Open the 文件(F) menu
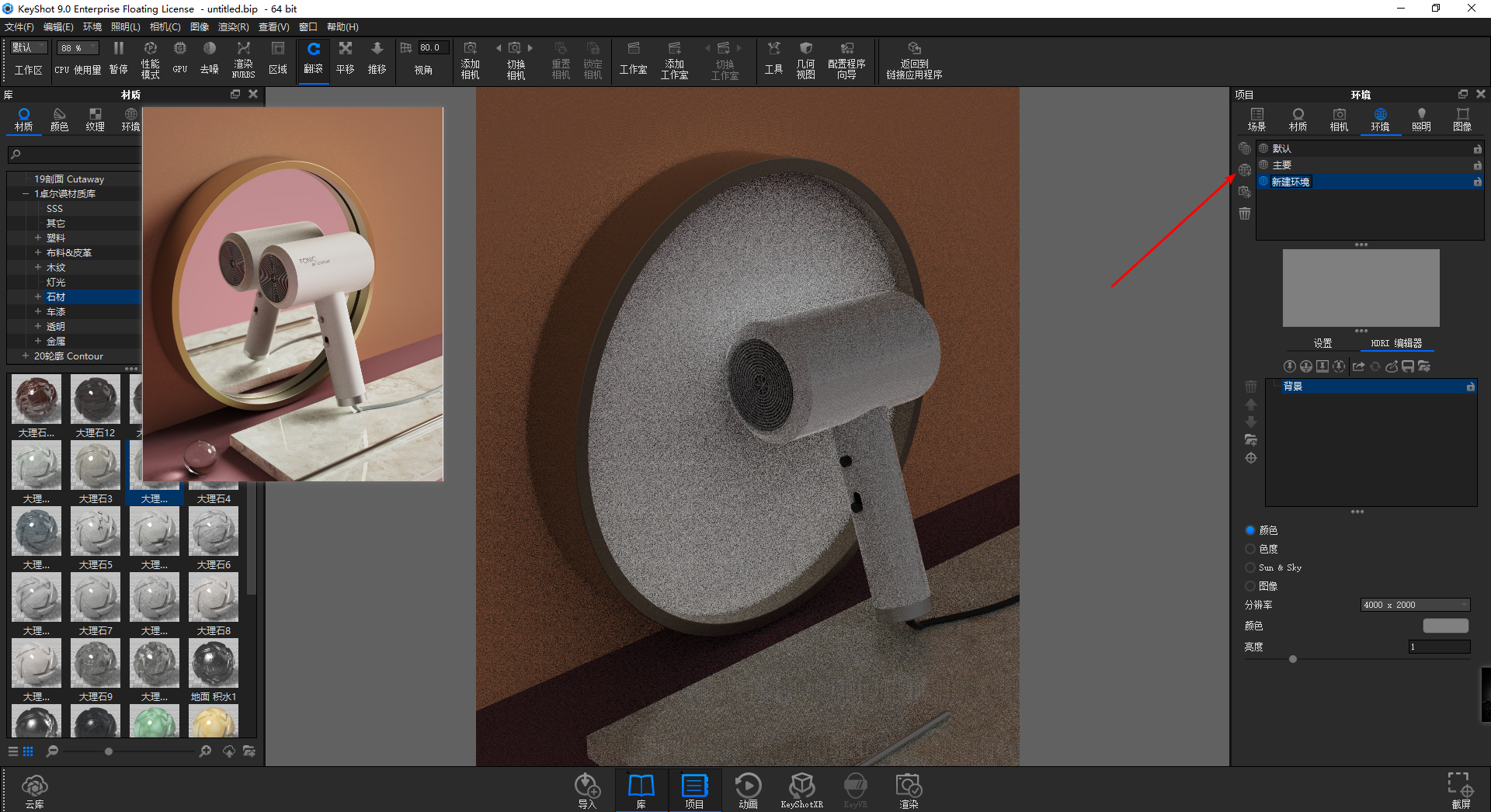Image resolution: width=1491 pixels, height=812 pixels. [x=19, y=27]
